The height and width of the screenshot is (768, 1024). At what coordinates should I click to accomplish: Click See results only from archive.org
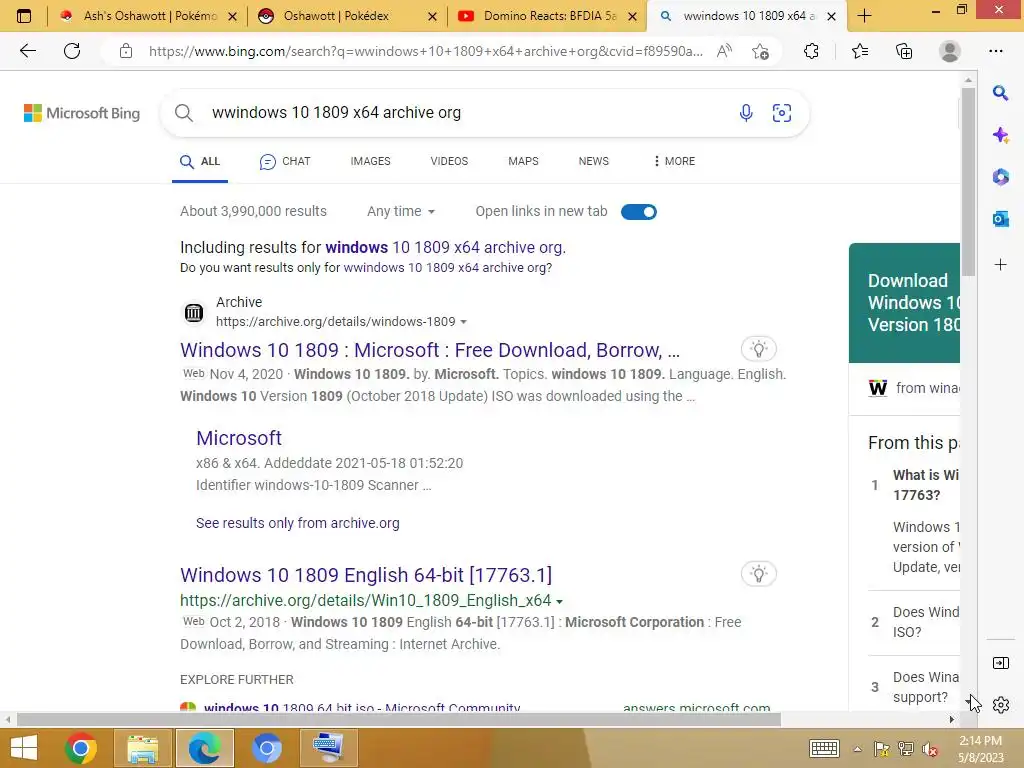[x=298, y=523]
